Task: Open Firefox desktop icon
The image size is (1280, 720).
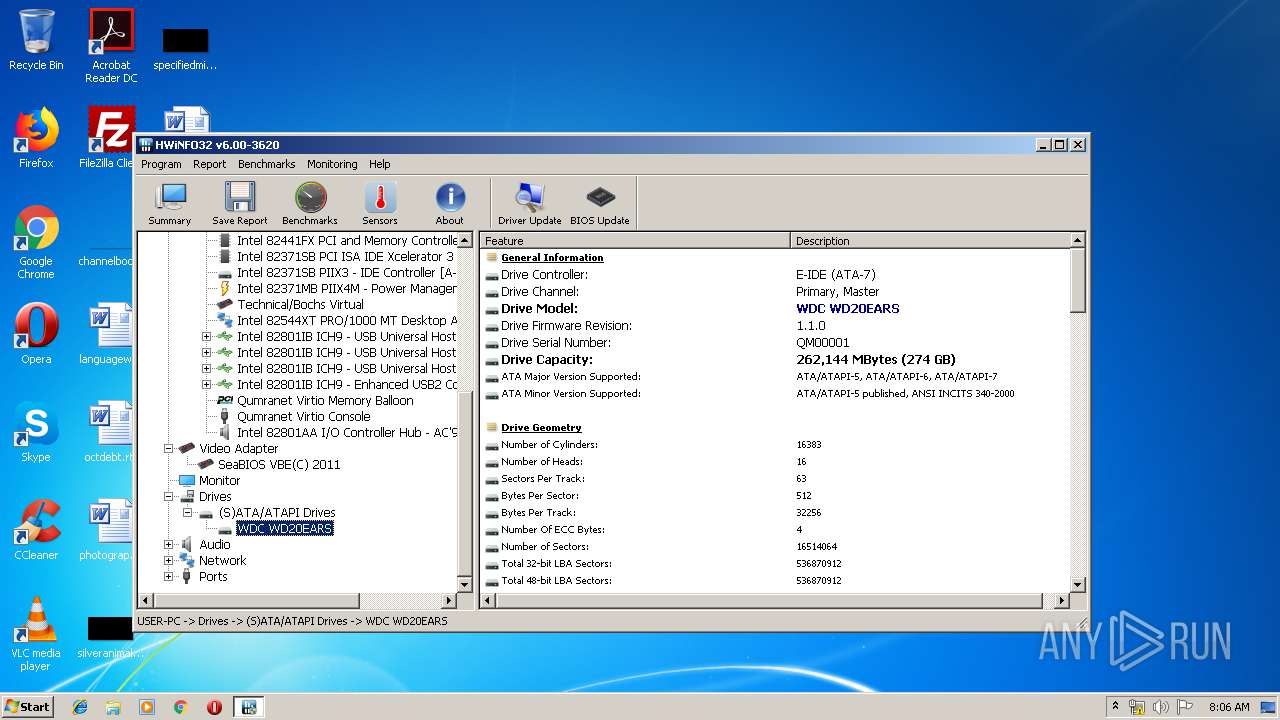Action: click(x=36, y=139)
